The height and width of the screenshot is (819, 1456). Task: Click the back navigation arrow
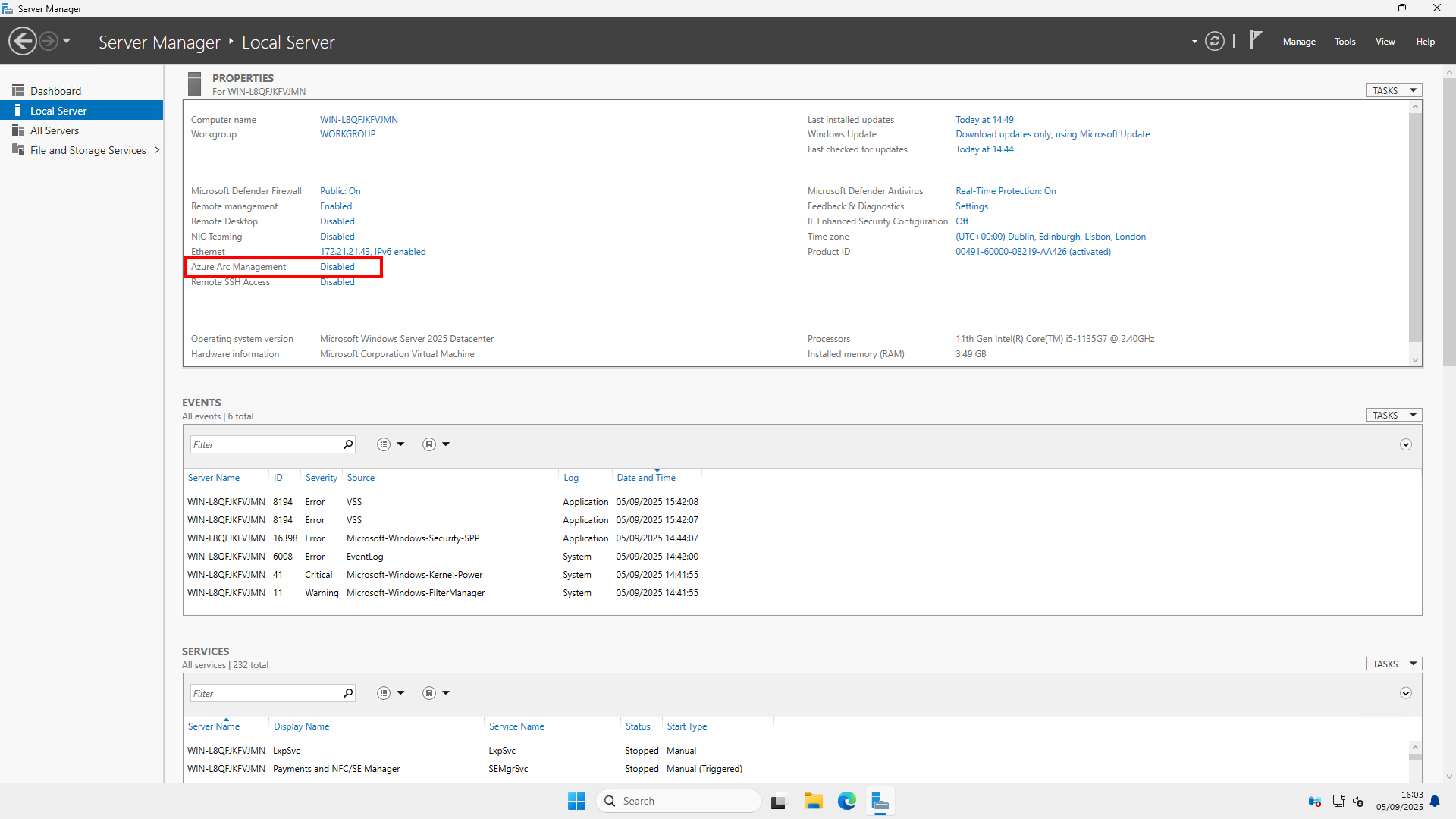(x=22, y=40)
